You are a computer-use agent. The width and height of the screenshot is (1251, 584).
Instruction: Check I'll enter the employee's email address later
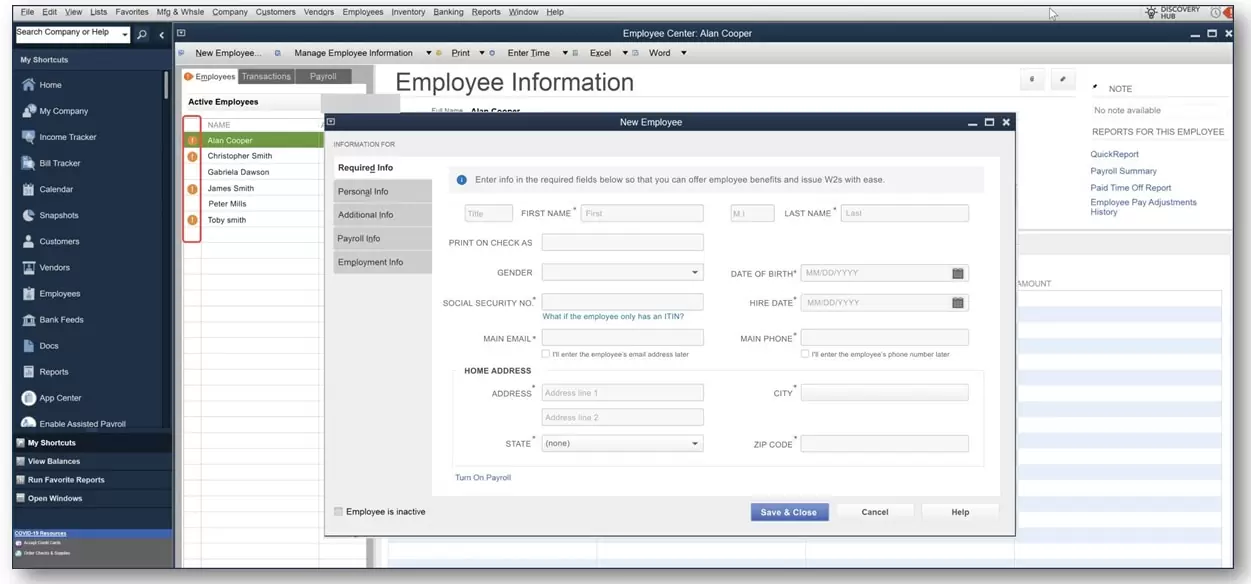click(x=547, y=353)
